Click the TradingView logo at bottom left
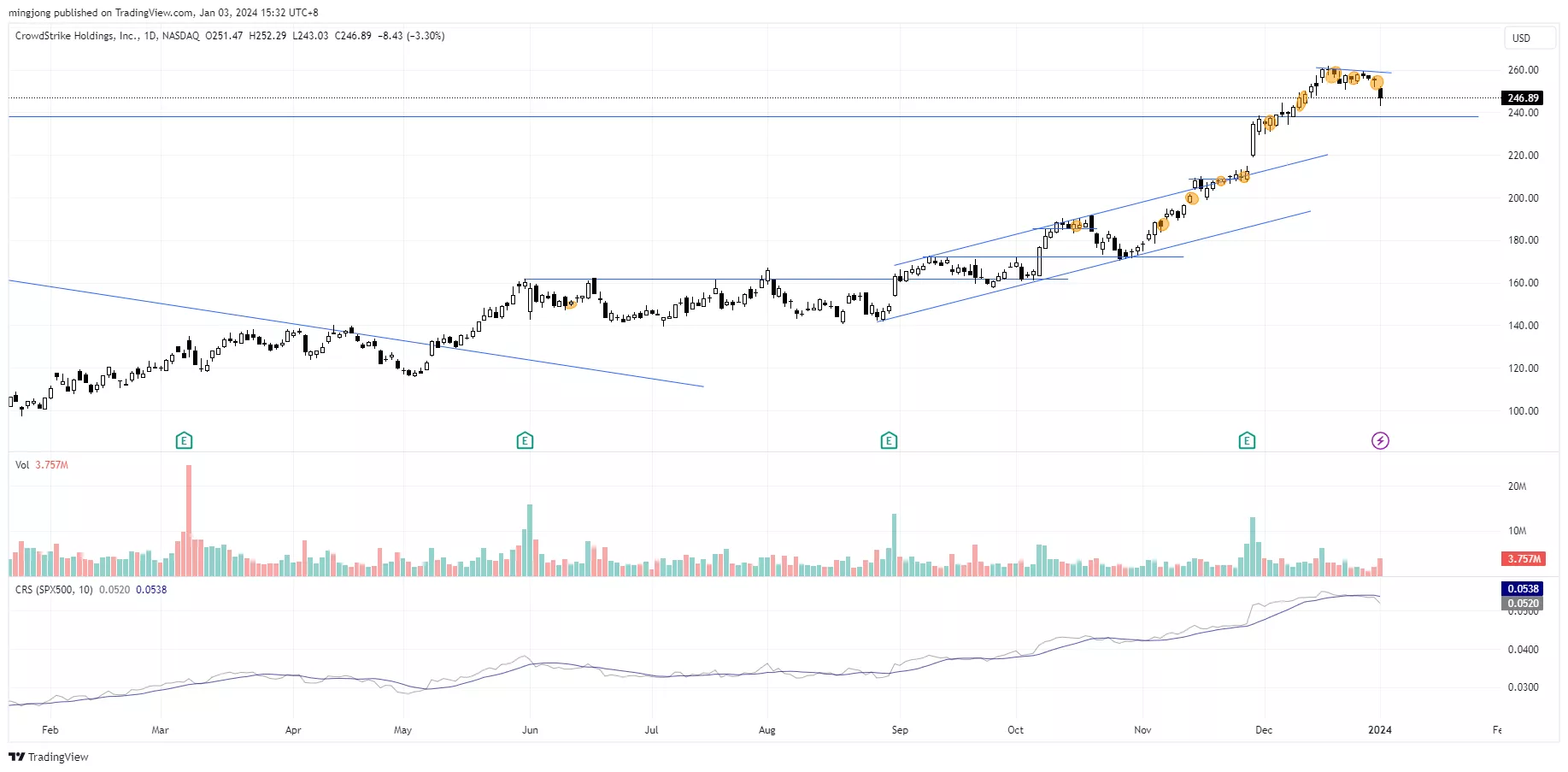This screenshot has height=772, width=1568. (49, 757)
